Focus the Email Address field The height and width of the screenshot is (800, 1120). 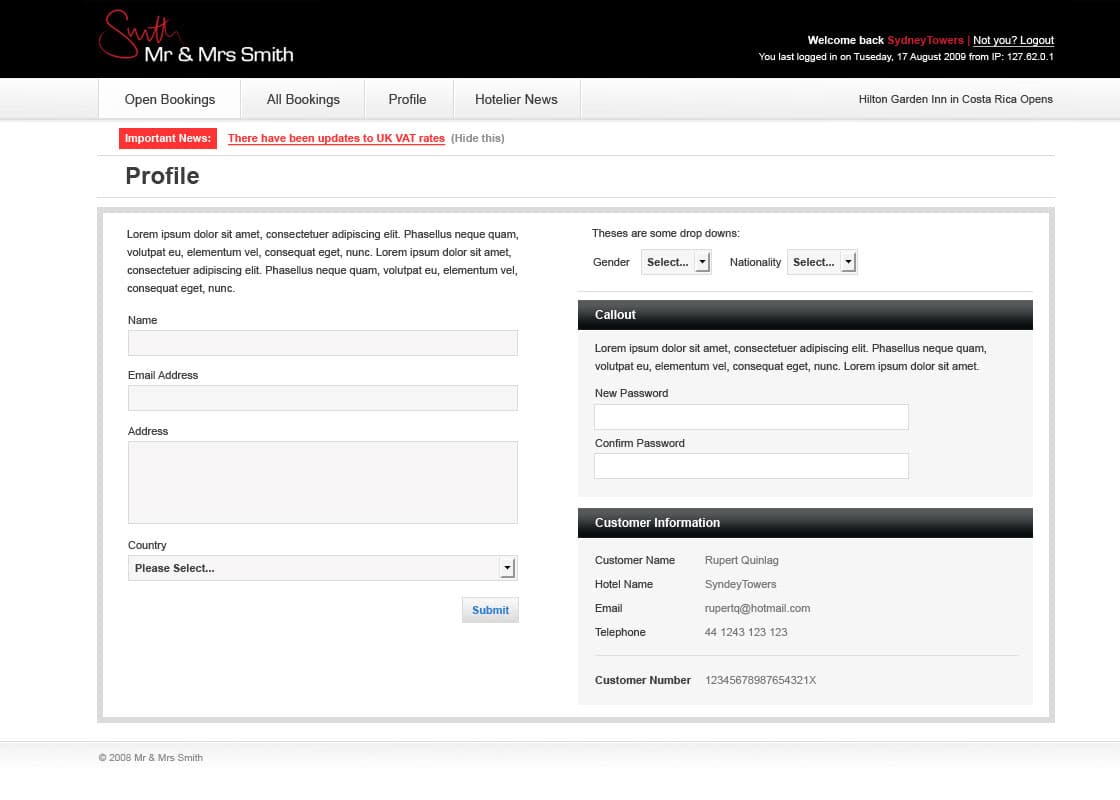pos(322,398)
